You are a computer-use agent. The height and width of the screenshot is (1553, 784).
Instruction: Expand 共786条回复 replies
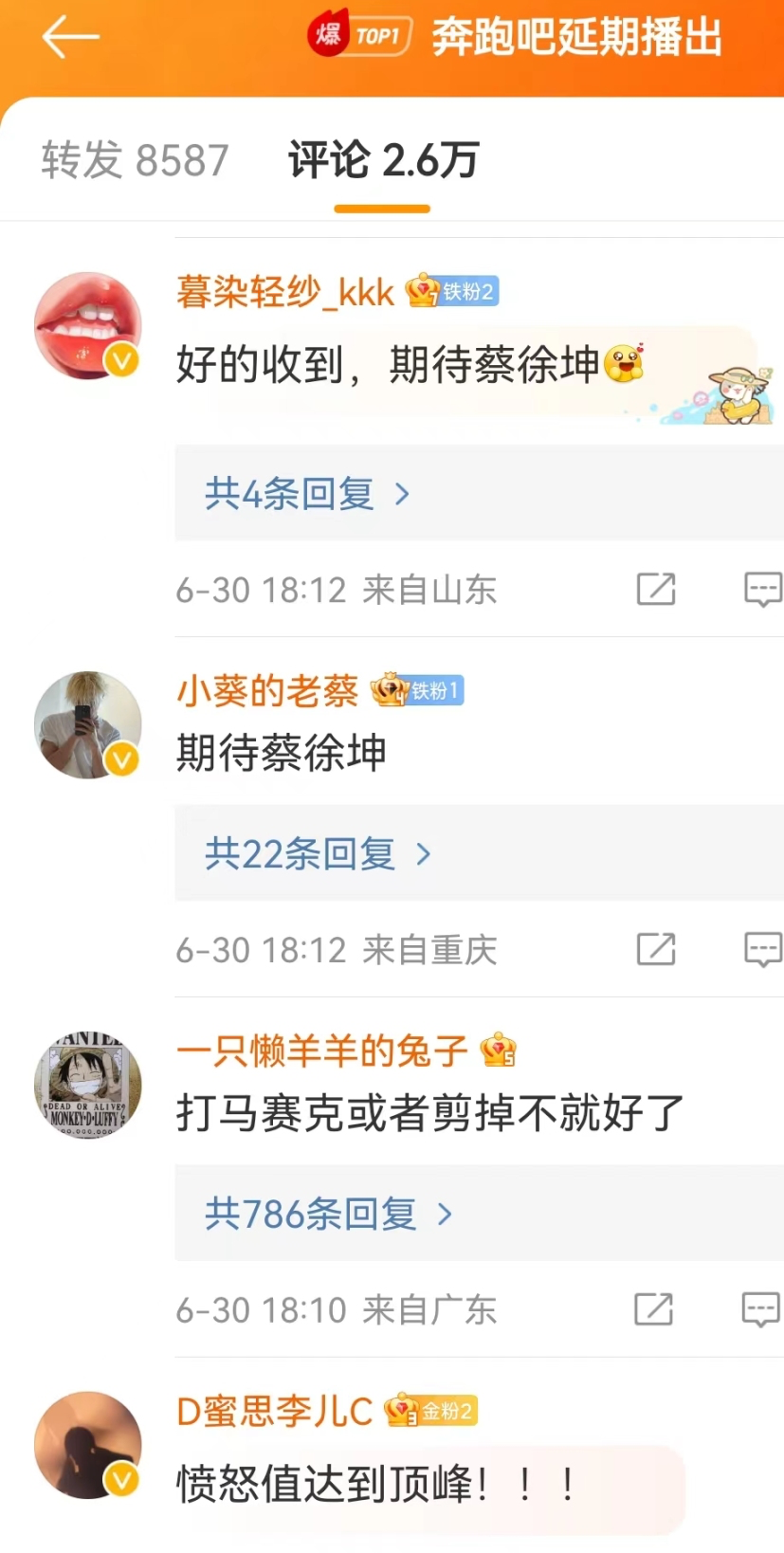[328, 1214]
